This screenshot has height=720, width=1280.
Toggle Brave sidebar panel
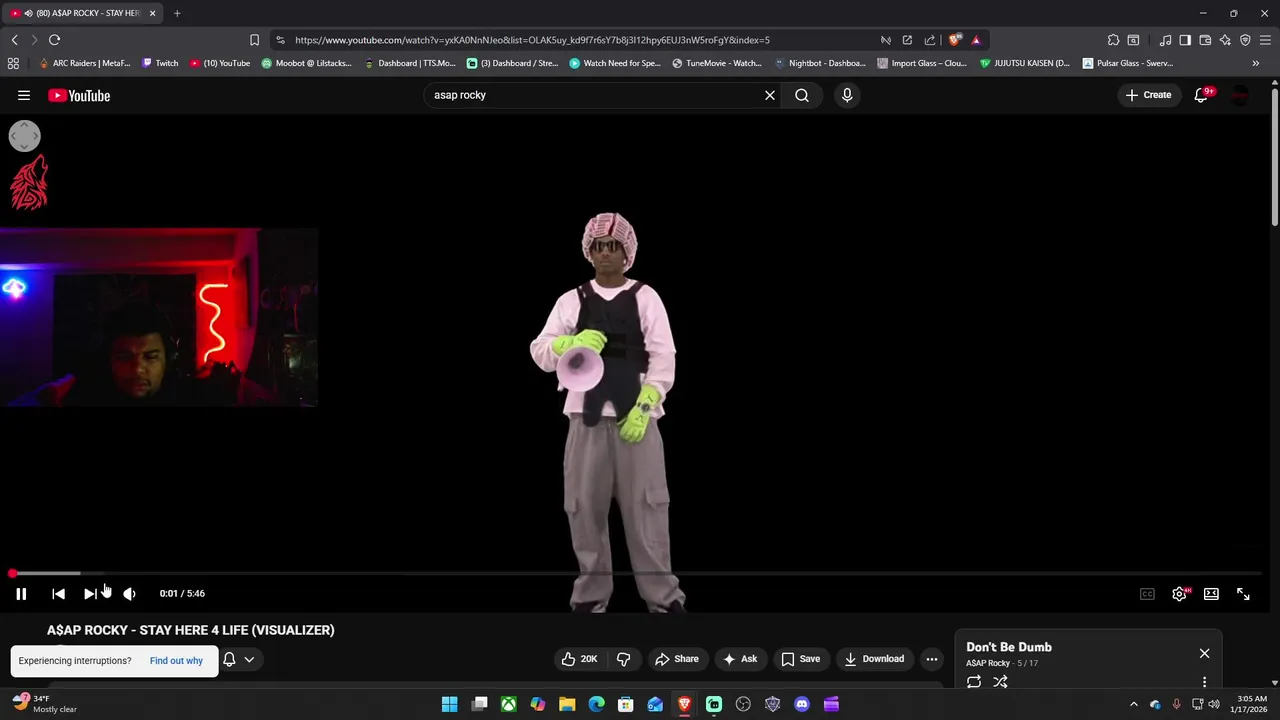(1185, 40)
